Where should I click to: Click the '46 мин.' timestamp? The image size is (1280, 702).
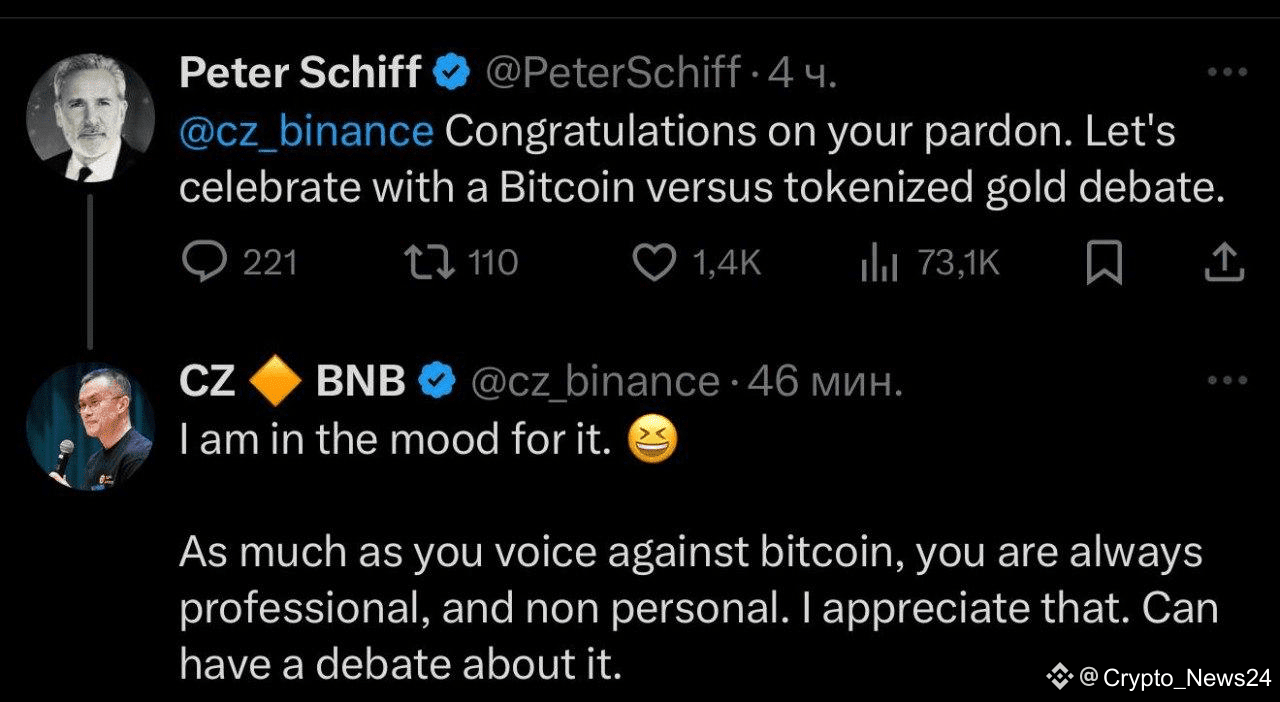coord(825,381)
